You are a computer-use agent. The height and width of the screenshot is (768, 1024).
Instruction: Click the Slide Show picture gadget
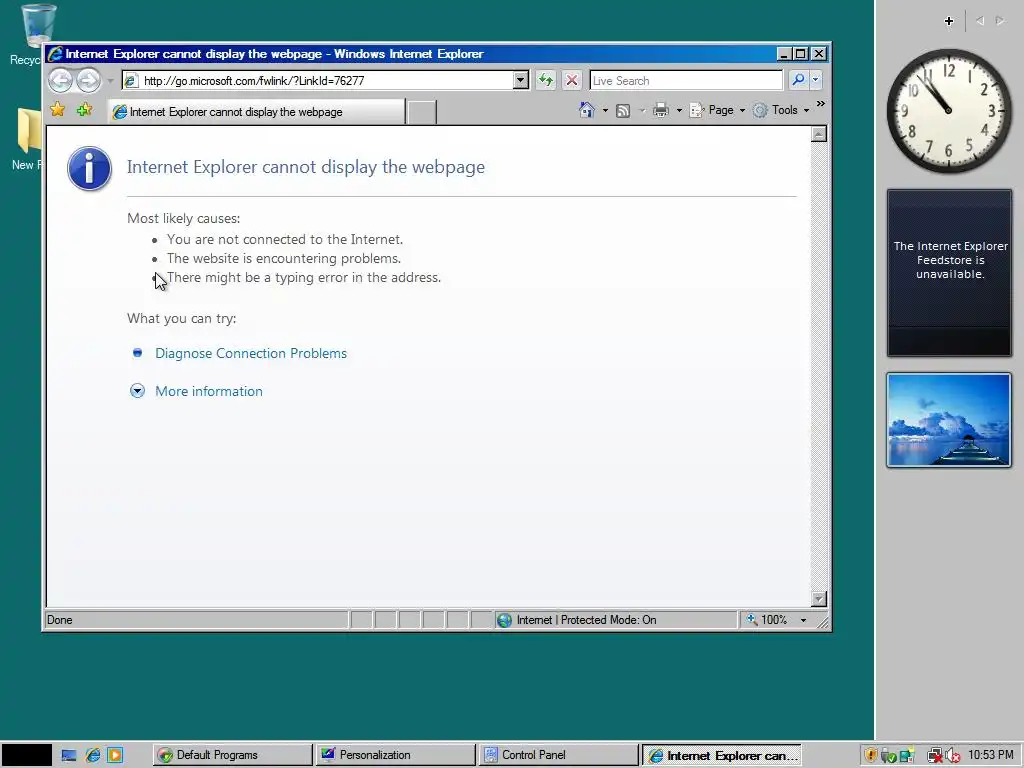pyautogui.click(x=949, y=420)
